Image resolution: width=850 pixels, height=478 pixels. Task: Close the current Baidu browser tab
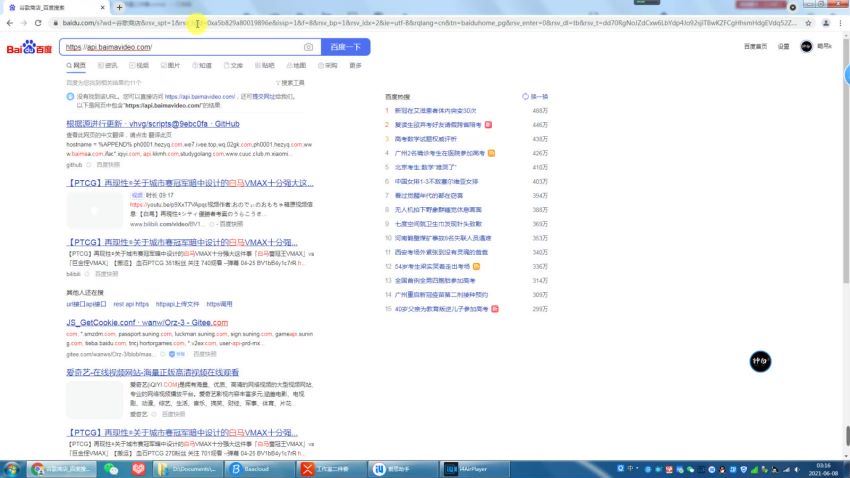(102, 8)
